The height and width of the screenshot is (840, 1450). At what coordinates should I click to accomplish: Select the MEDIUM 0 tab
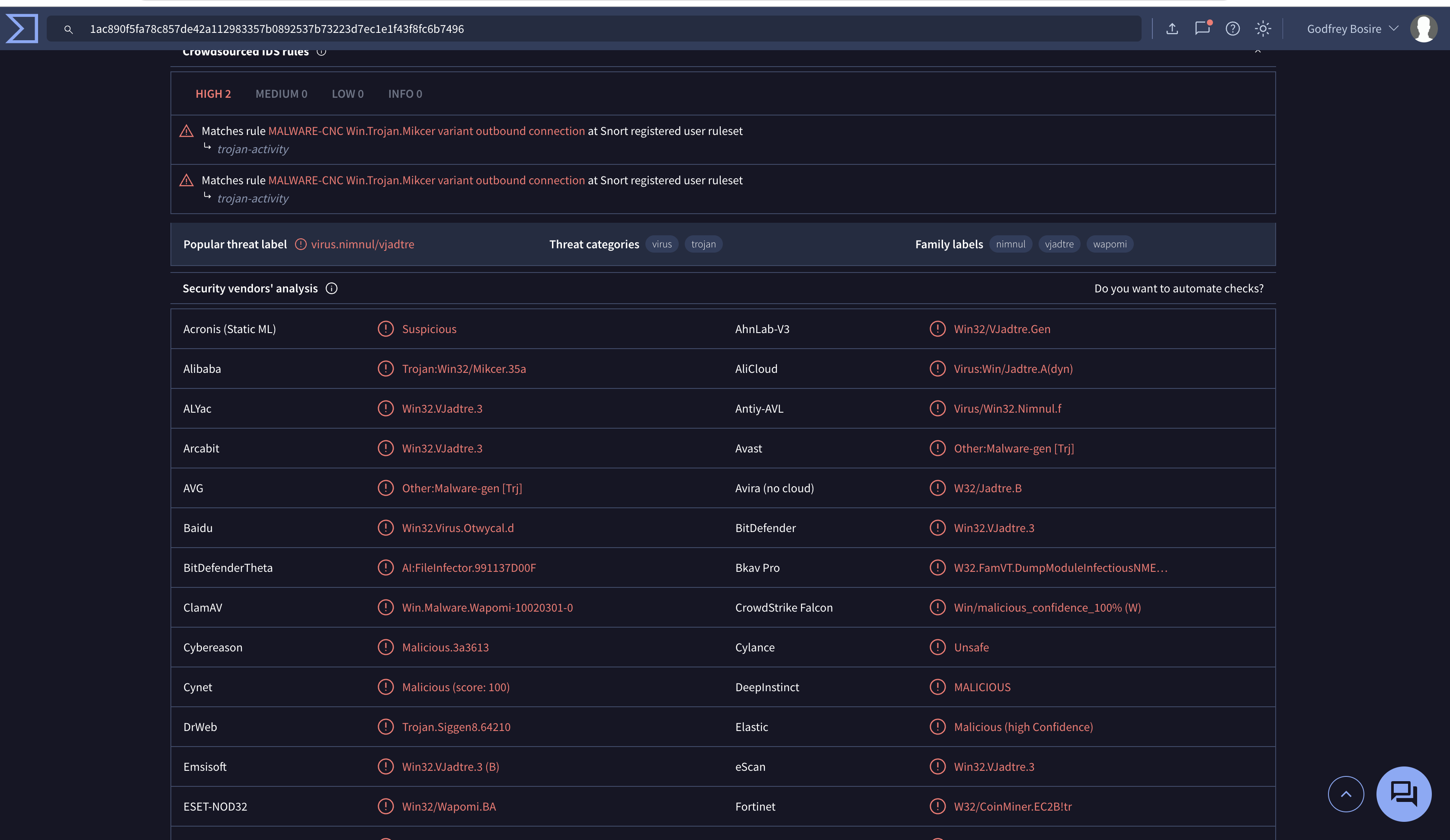coord(281,94)
